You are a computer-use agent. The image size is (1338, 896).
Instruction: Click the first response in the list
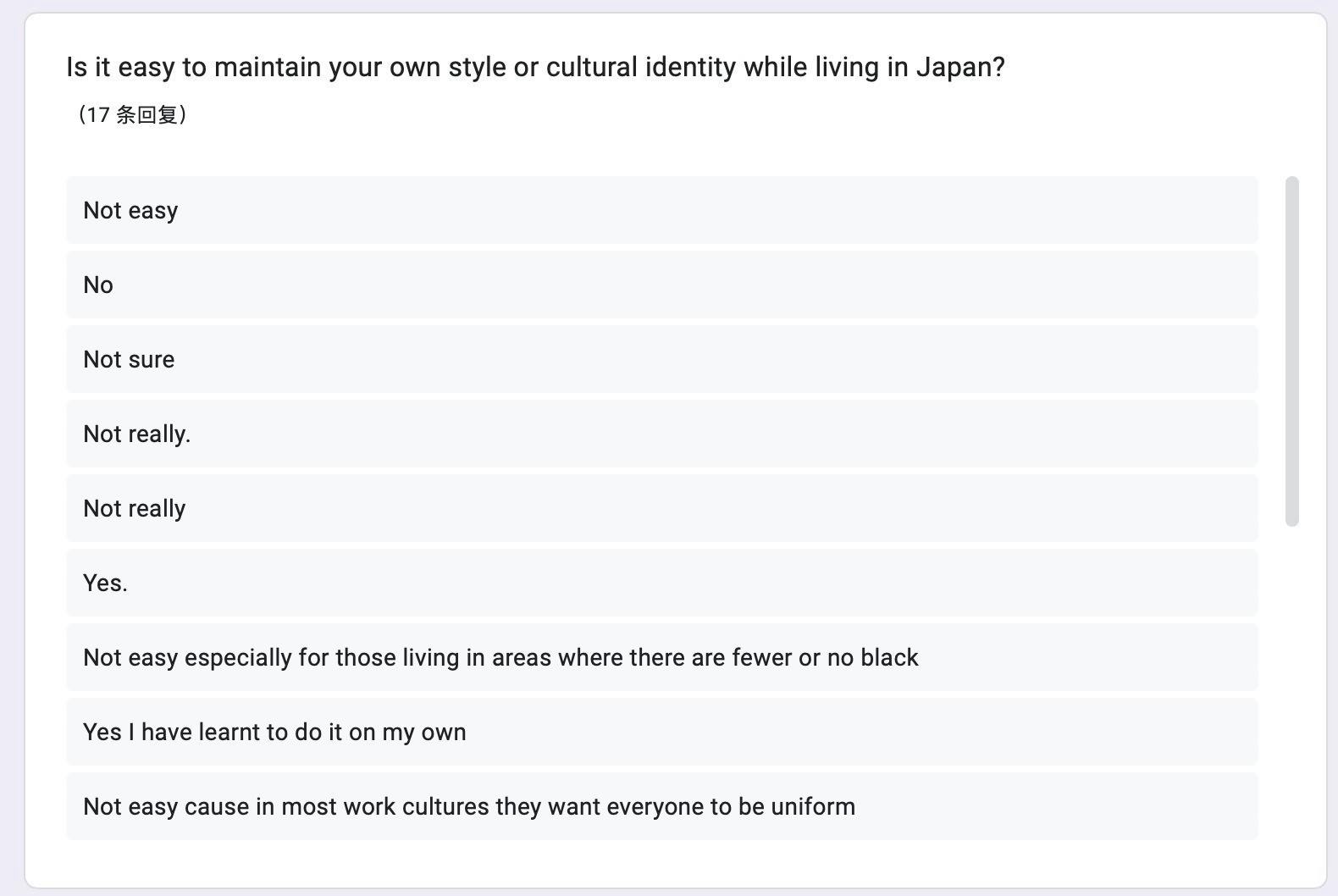click(661, 210)
